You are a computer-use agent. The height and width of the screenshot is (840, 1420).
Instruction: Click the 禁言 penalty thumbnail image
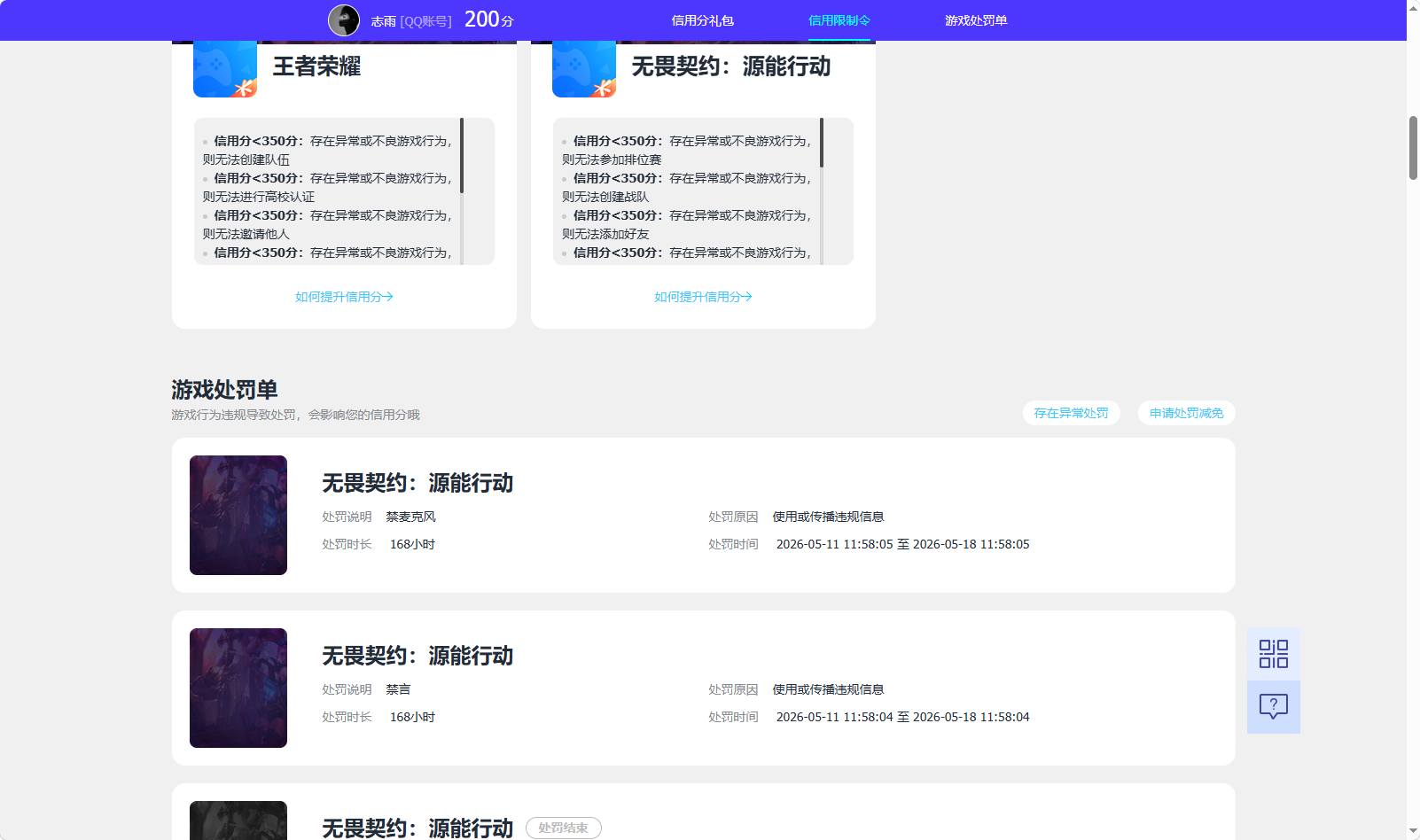tap(238, 688)
